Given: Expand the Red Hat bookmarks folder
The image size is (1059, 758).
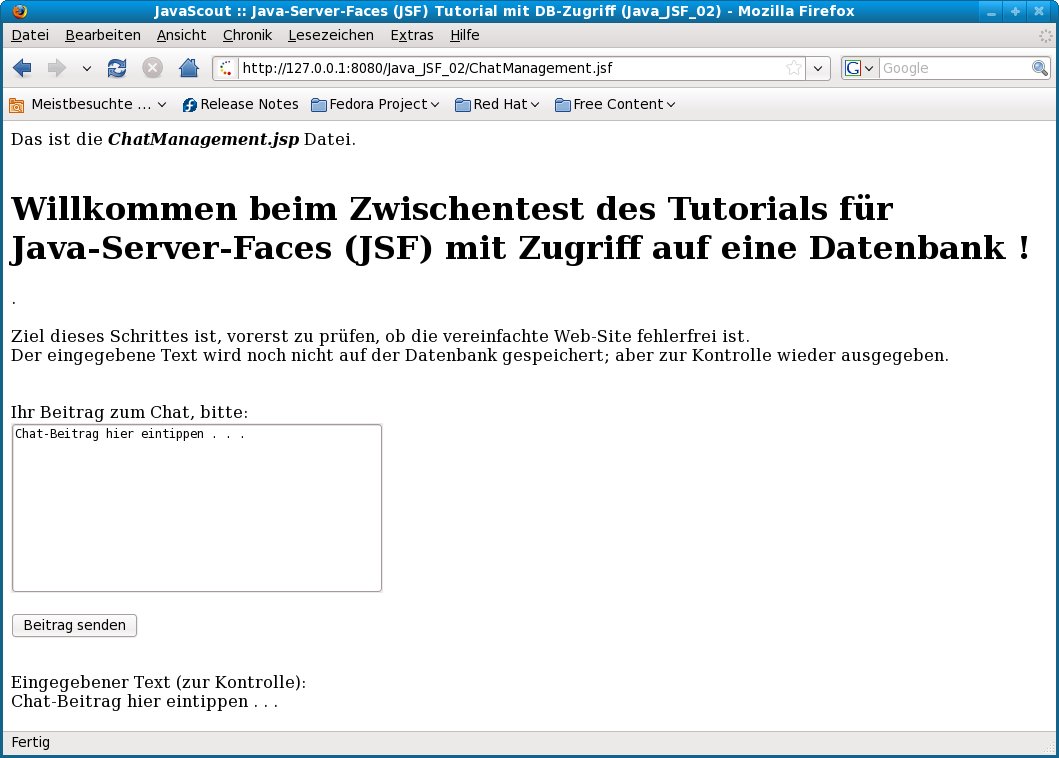Looking at the screenshot, I should pos(497,104).
